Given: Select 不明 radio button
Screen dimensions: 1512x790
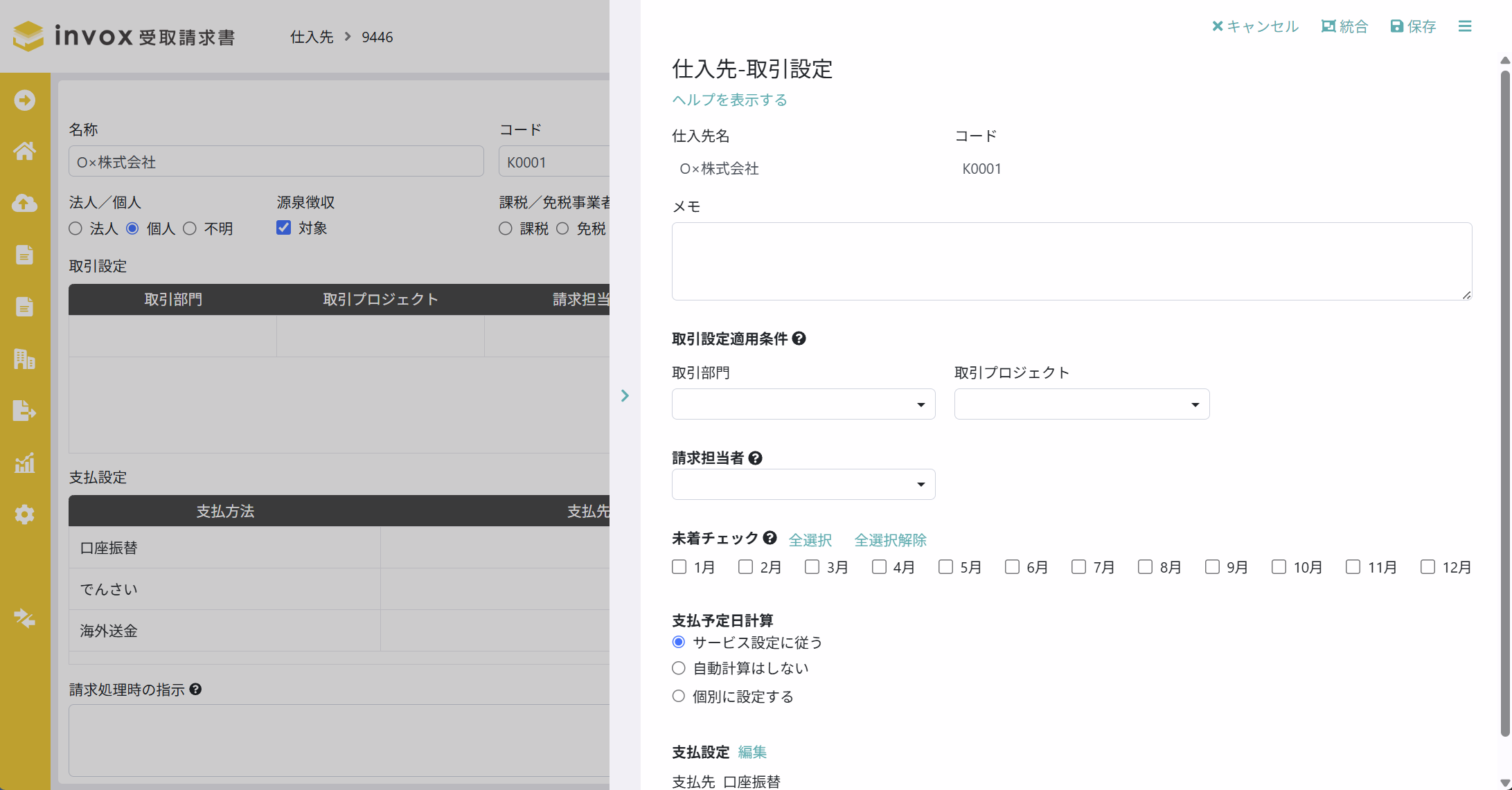Looking at the screenshot, I should tap(190, 228).
